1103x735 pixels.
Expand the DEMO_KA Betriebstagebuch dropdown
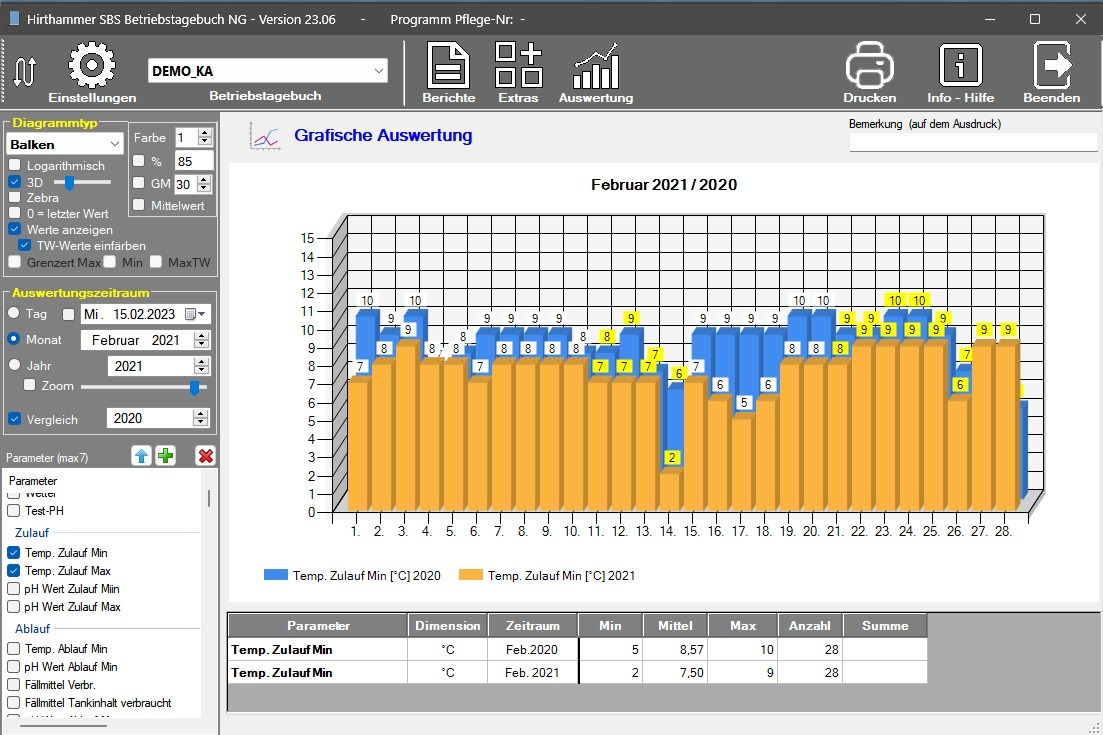378,71
